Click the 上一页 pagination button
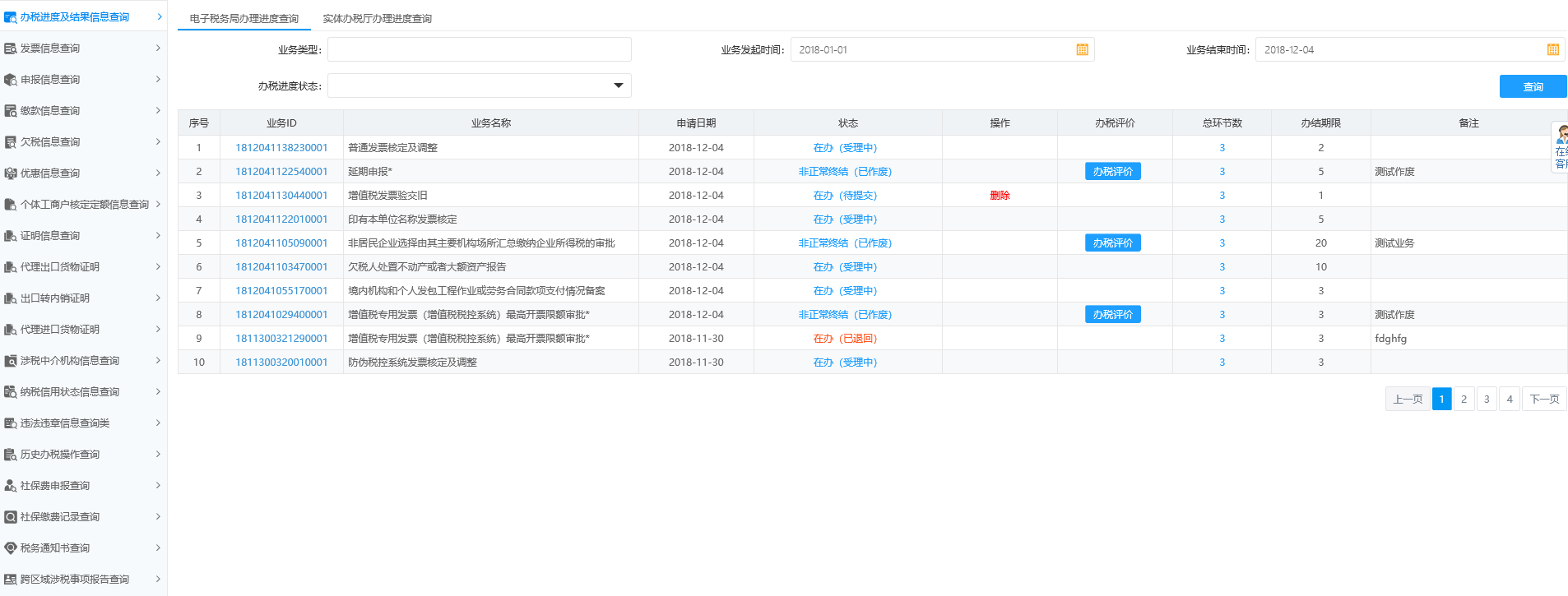 1408,399
